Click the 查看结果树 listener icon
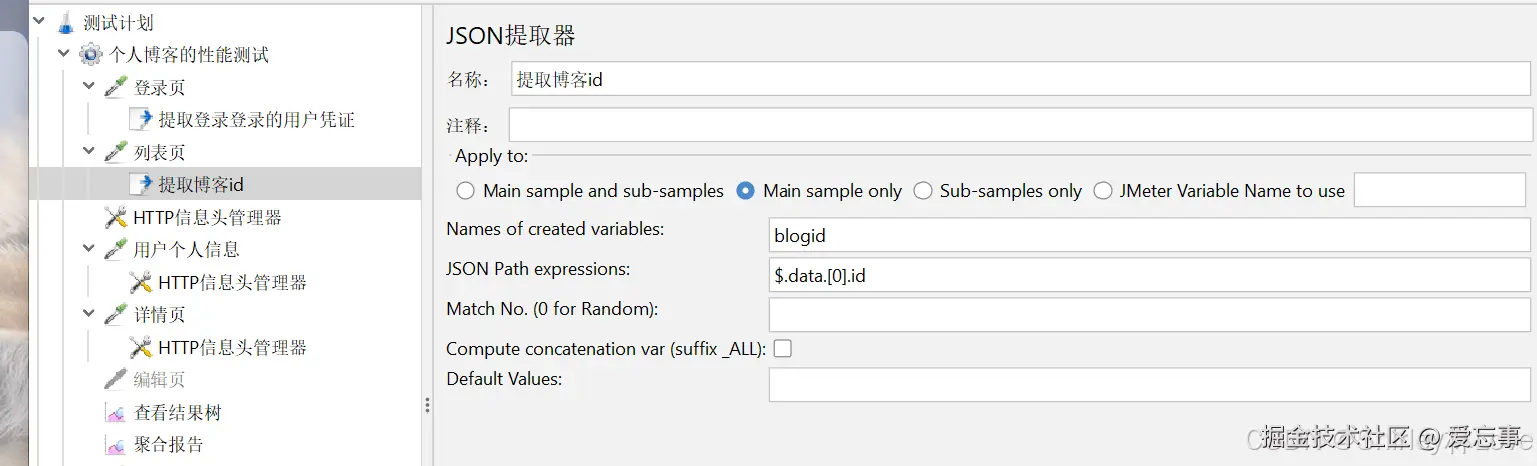Screen dimensions: 1537x466 [x=116, y=412]
